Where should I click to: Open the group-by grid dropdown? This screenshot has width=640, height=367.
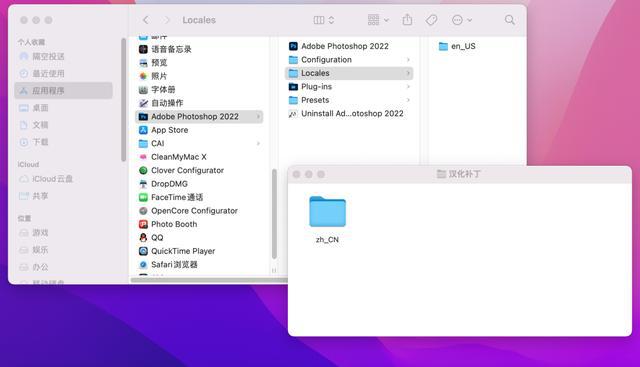click(378, 20)
